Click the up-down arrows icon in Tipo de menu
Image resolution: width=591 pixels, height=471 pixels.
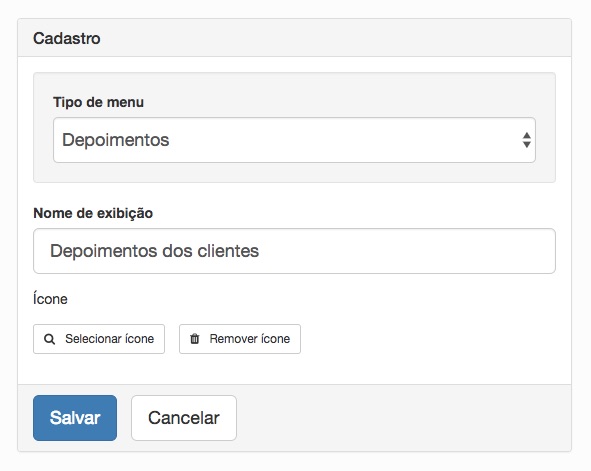click(x=527, y=140)
